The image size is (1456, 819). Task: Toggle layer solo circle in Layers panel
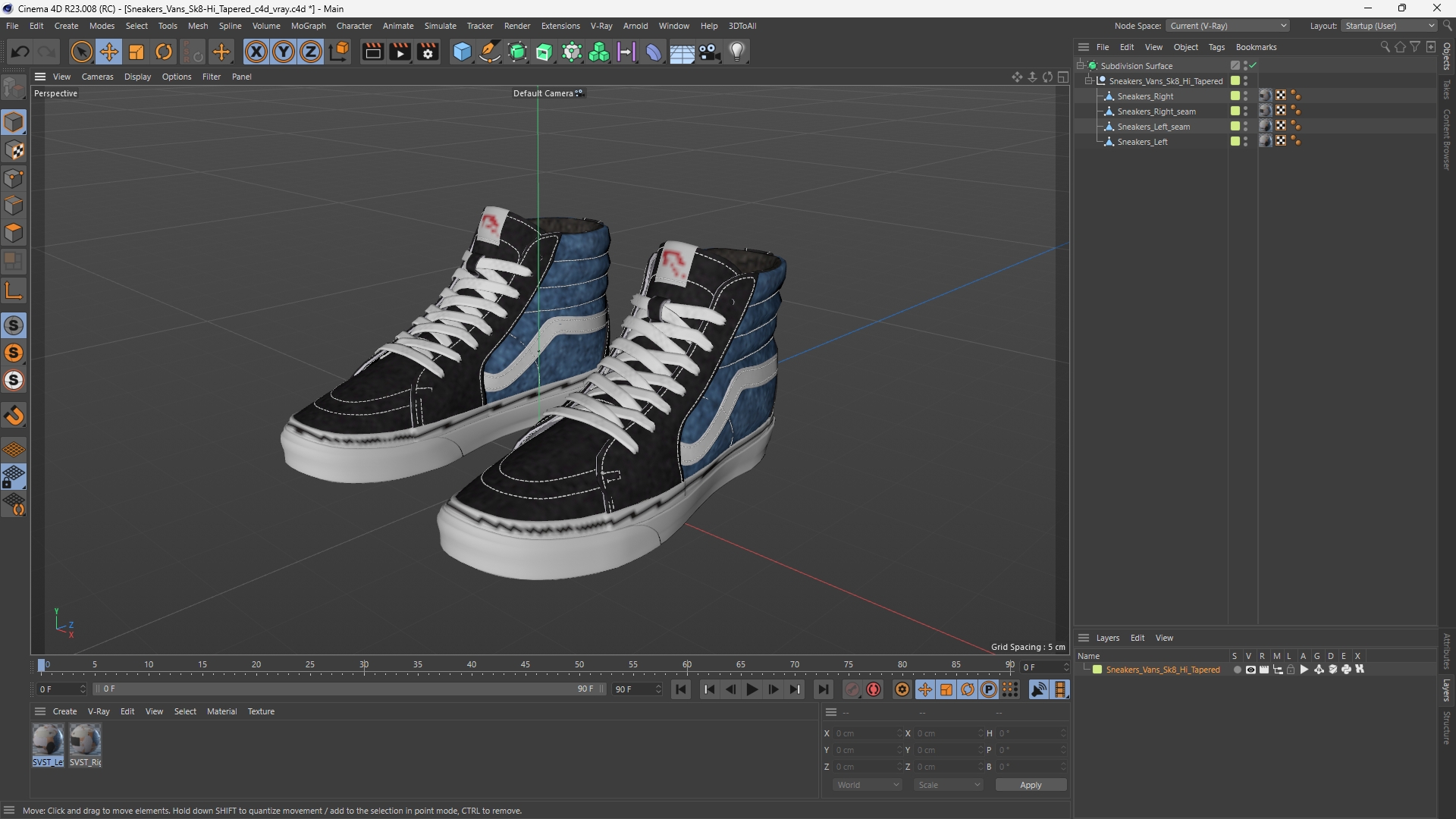[1237, 670]
